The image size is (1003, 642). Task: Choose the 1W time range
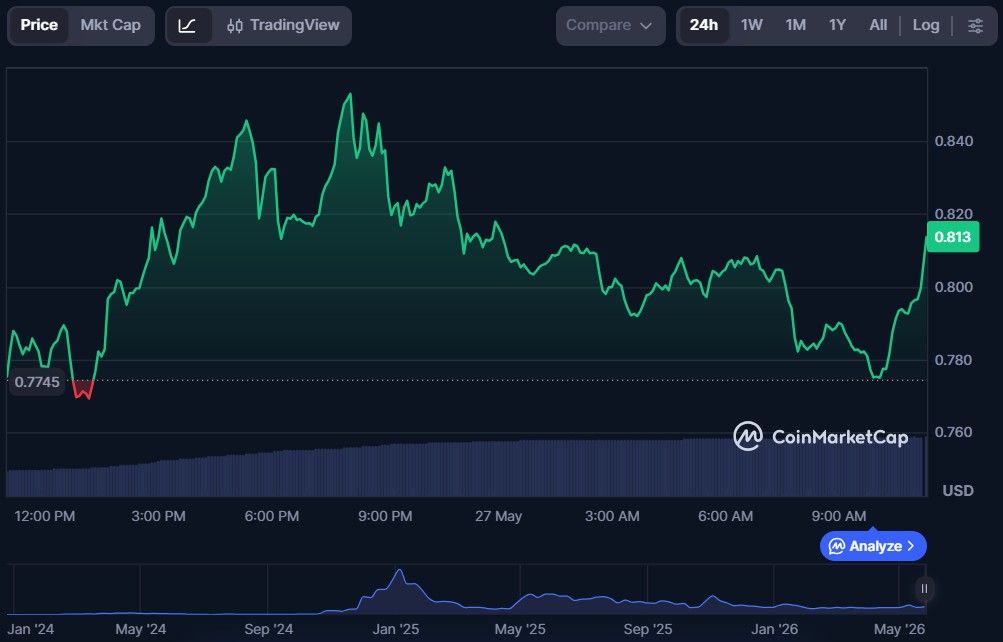(752, 26)
